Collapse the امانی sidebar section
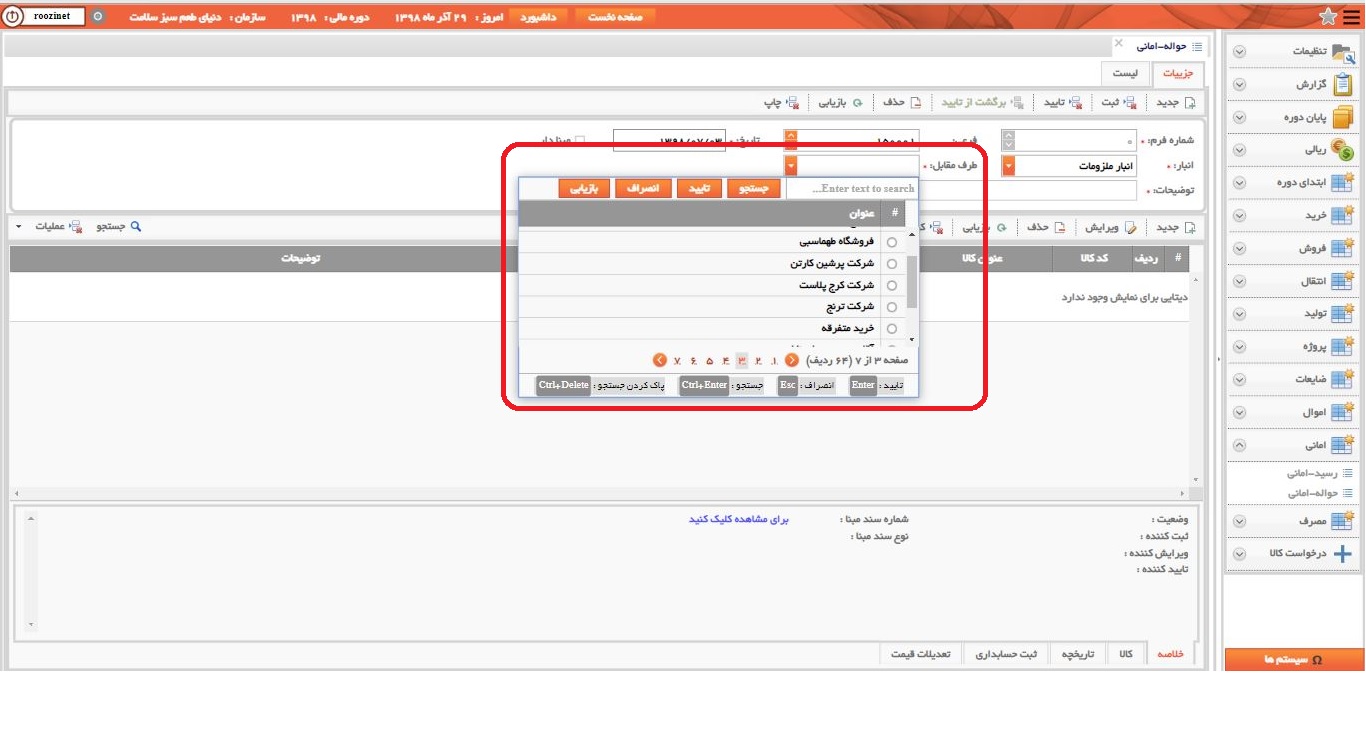 [1239, 445]
